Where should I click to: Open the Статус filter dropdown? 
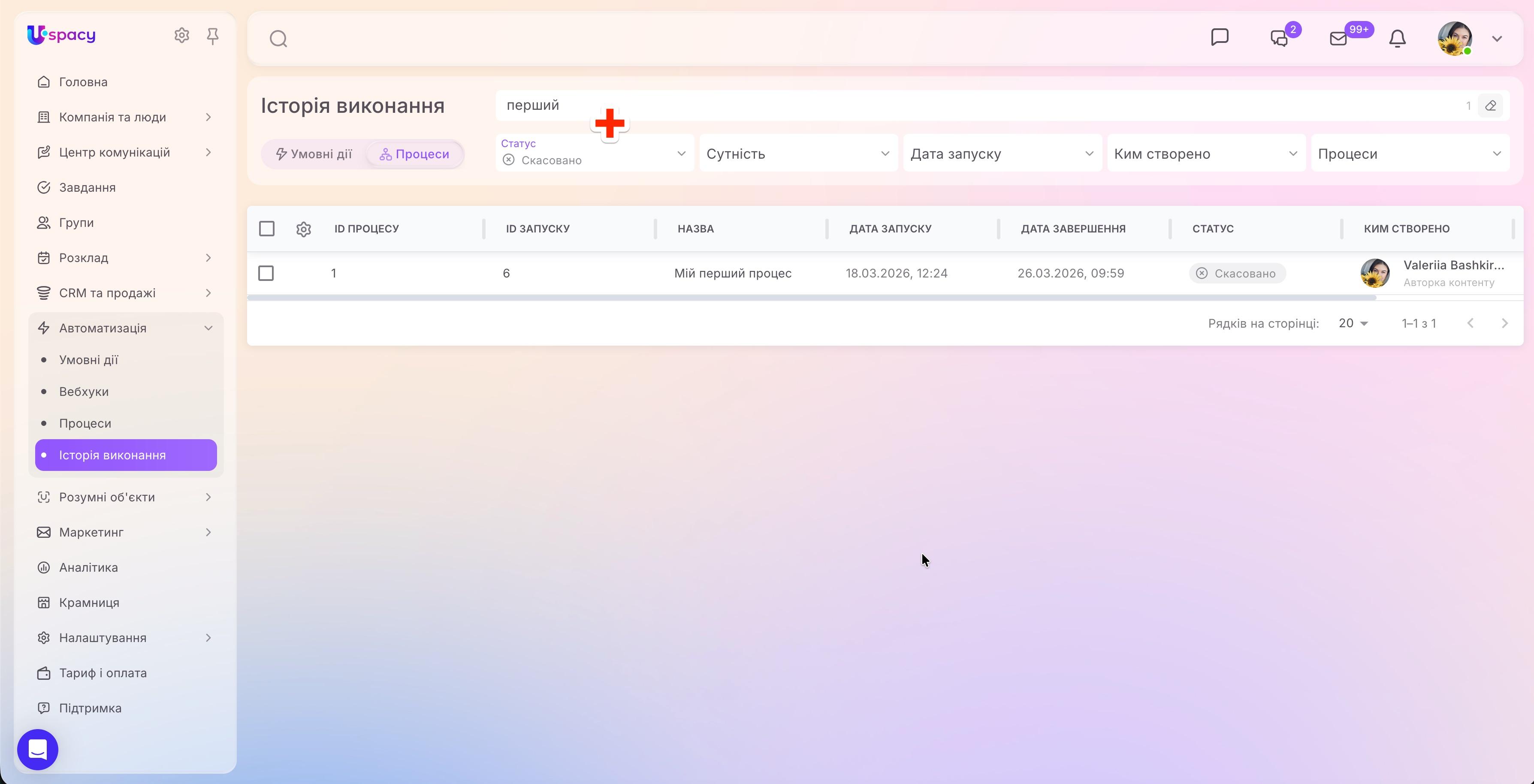(595, 154)
